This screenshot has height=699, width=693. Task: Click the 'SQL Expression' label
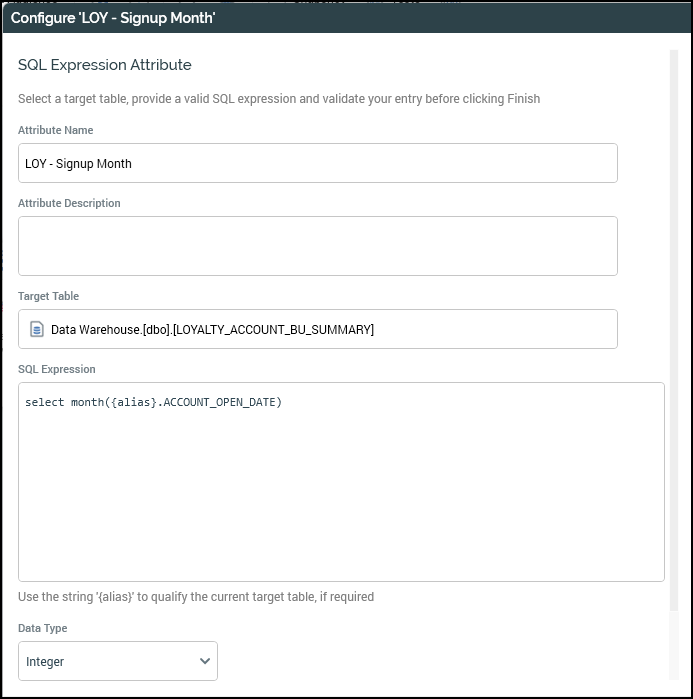pos(57,369)
